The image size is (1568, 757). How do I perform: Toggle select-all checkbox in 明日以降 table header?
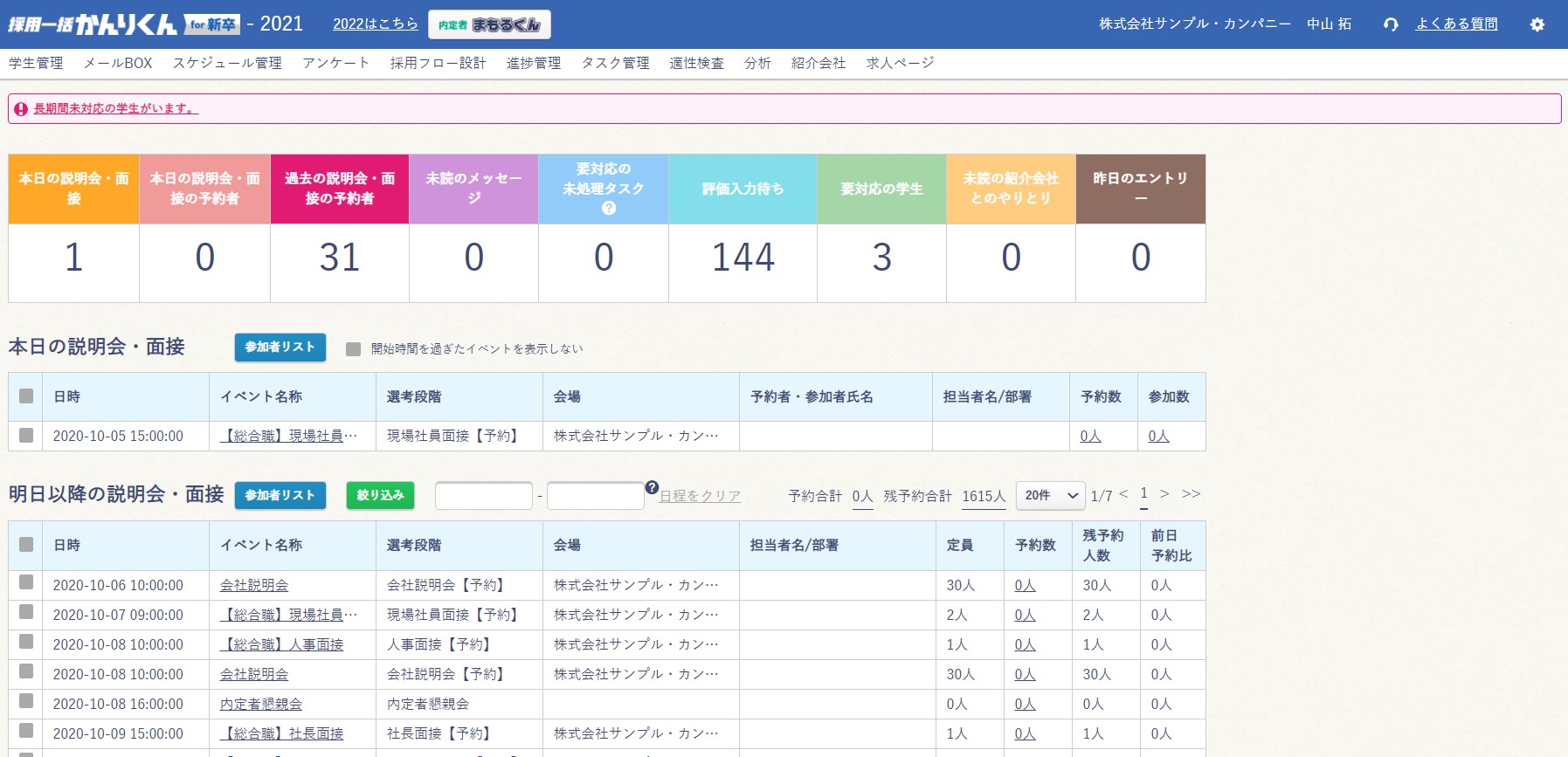click(x=26, y=545)
